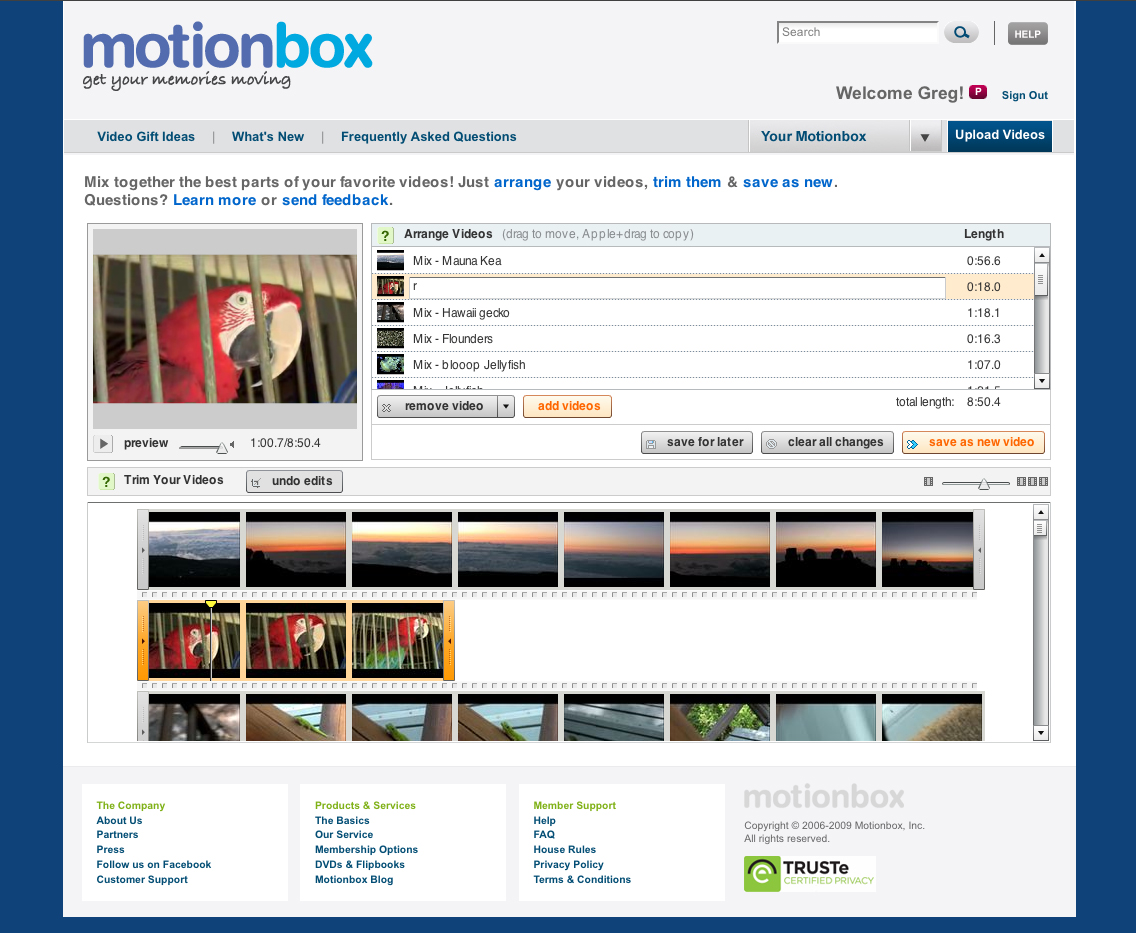
Task: Open Video Gift Ideas menu item
Action: [x=146, y=136]
